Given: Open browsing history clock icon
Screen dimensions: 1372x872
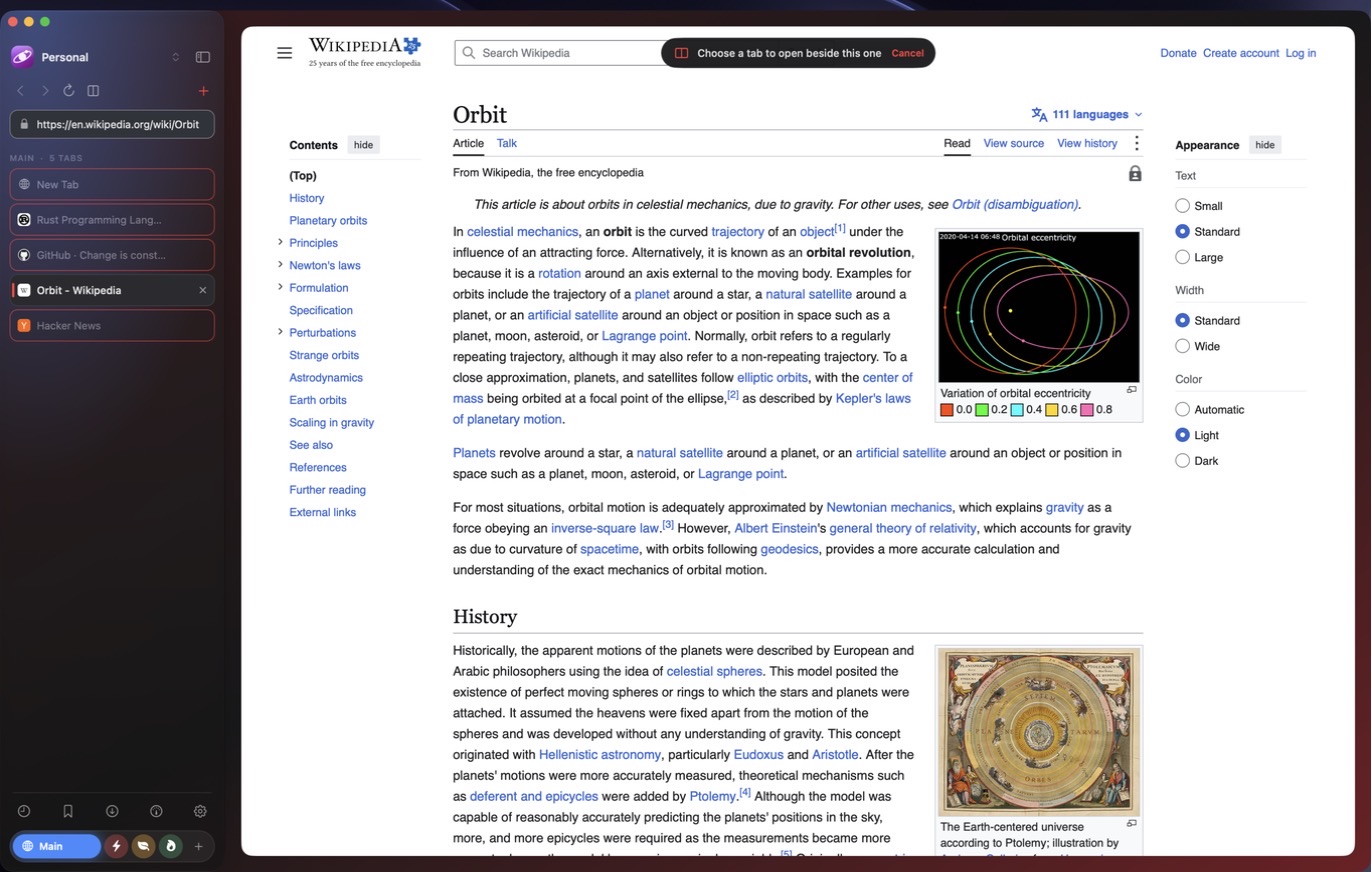Looking at the screenshot, I should 24,811.
